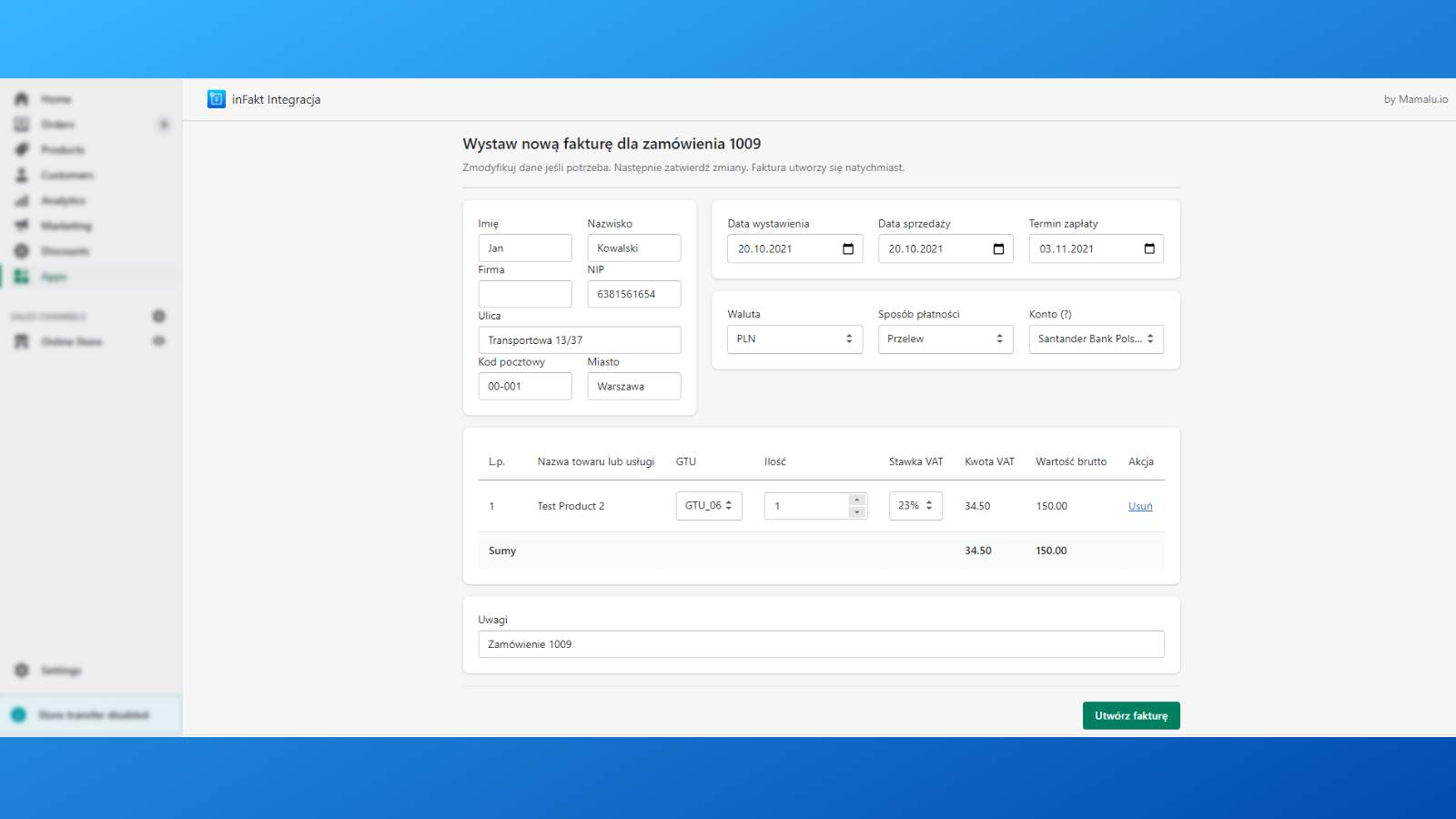Viewport: 1456px width, 819px height.
Task: Click the Nazwisko field containing Kowalski
Action: tap(634, 248)
